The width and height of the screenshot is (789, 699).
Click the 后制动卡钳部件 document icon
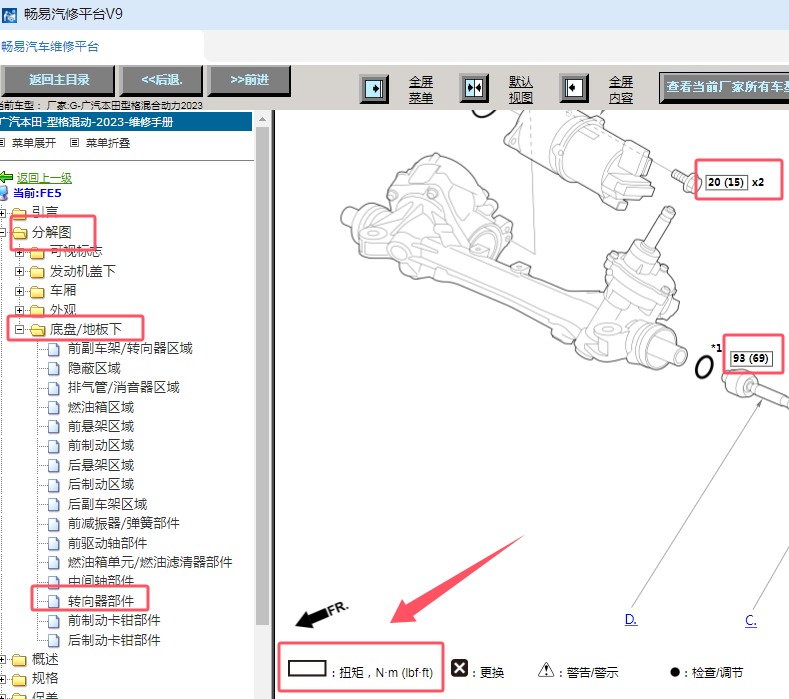(54, 640)
